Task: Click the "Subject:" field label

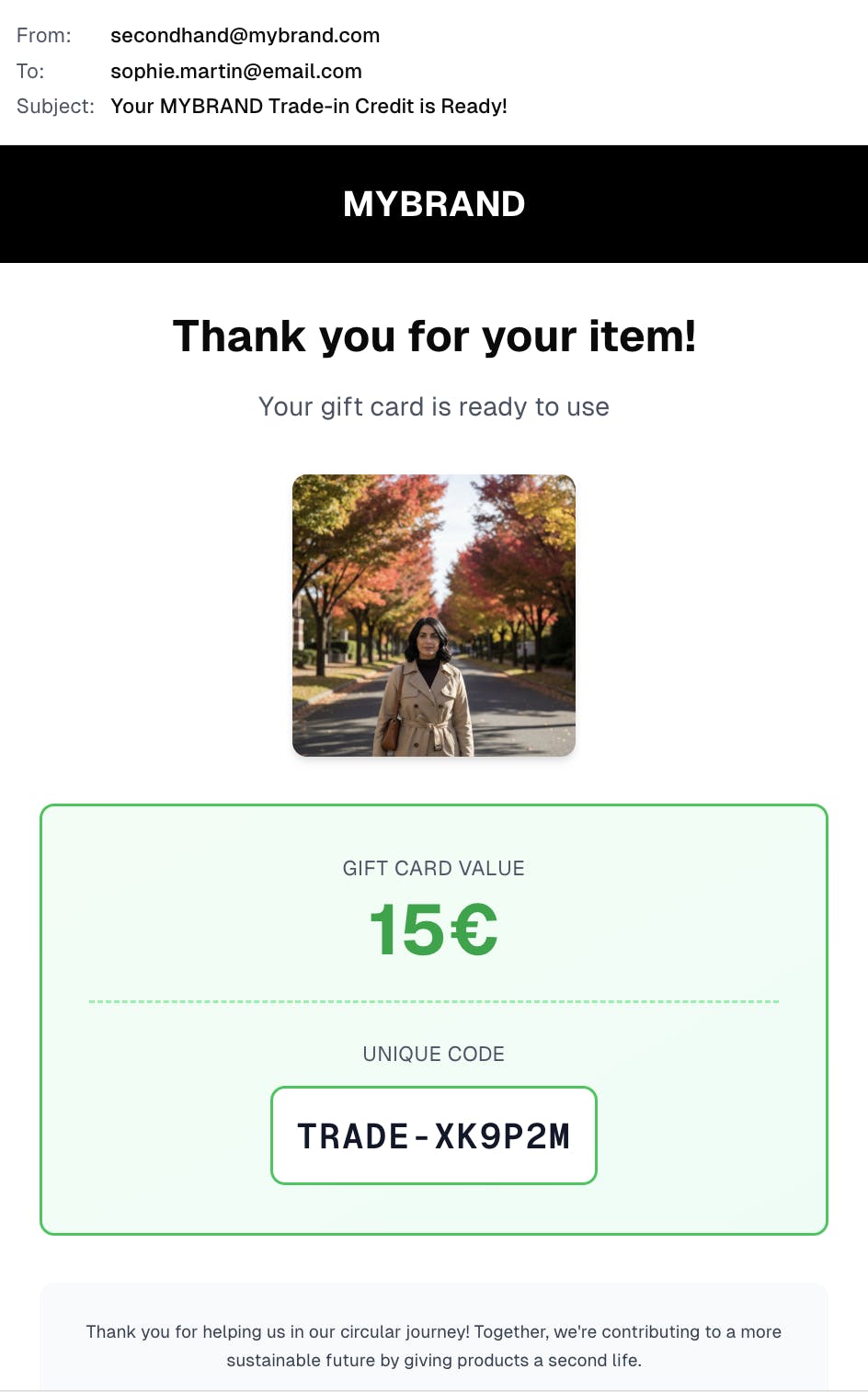Action: [x=55, y=107]
